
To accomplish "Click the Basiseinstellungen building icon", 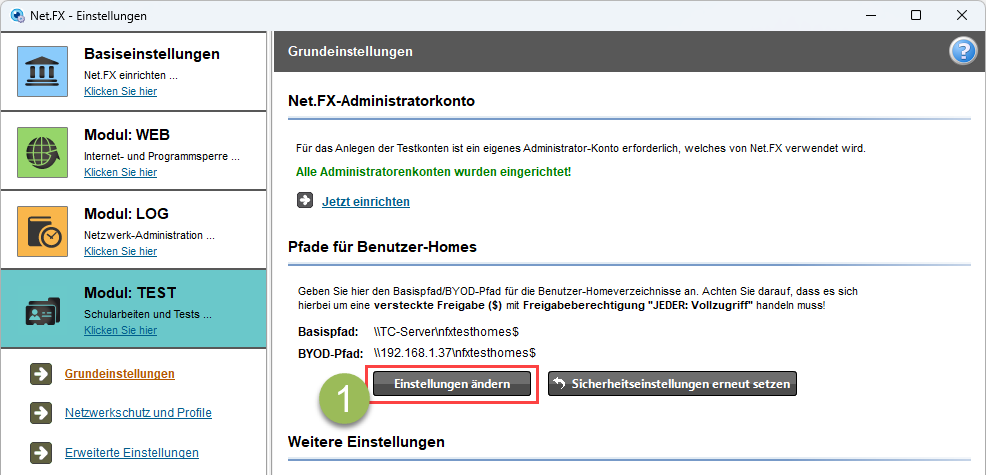I will [x=42, y=71].
